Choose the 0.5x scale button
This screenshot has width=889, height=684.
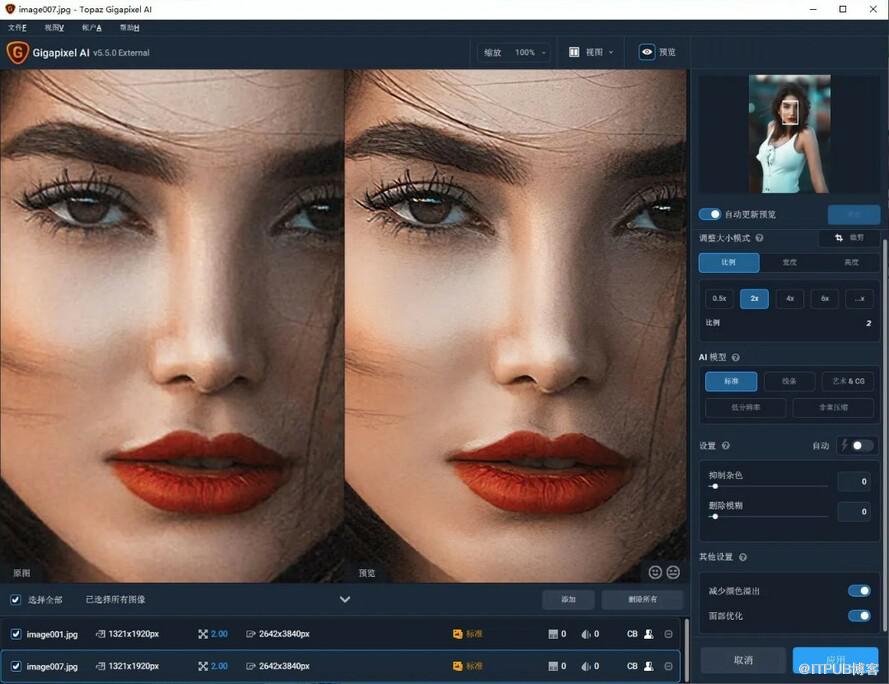click(719, 299)
